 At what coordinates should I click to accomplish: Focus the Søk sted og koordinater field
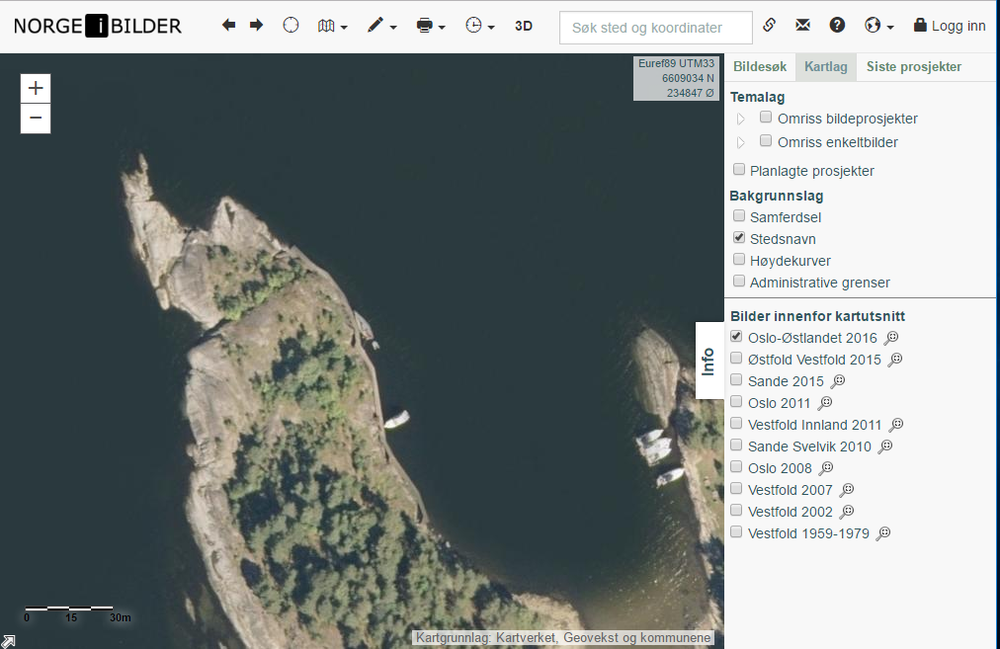(x=656, y=27)
